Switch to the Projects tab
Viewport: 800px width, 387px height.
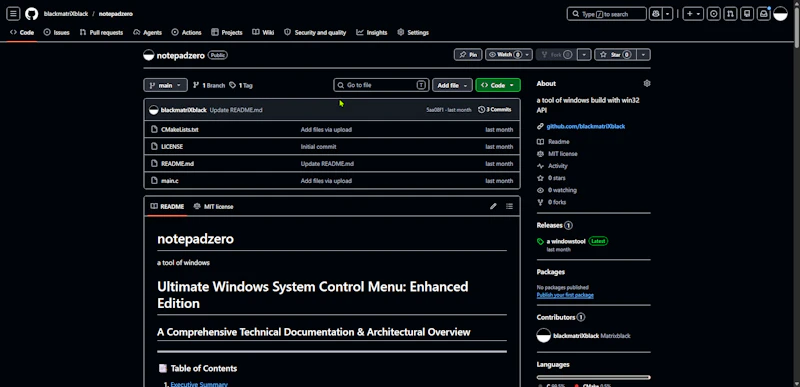[x=227, y=32]
